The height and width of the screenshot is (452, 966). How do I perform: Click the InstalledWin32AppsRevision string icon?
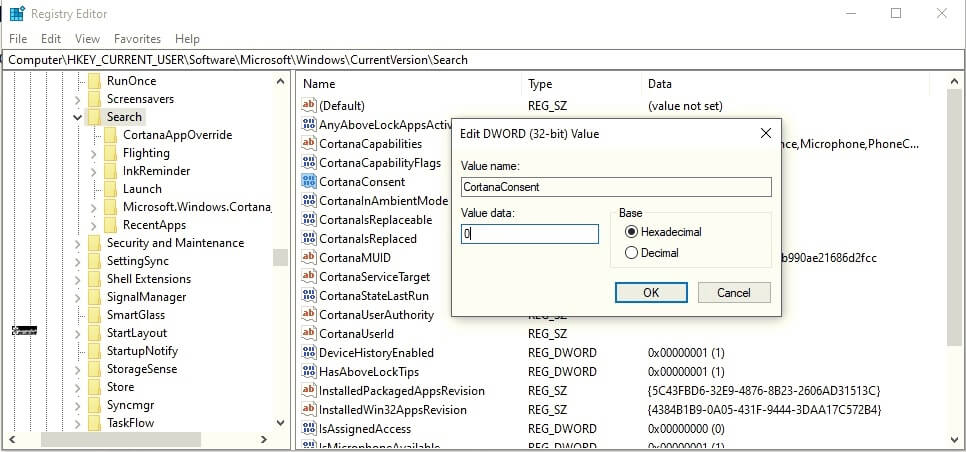(x=309, y=410)
